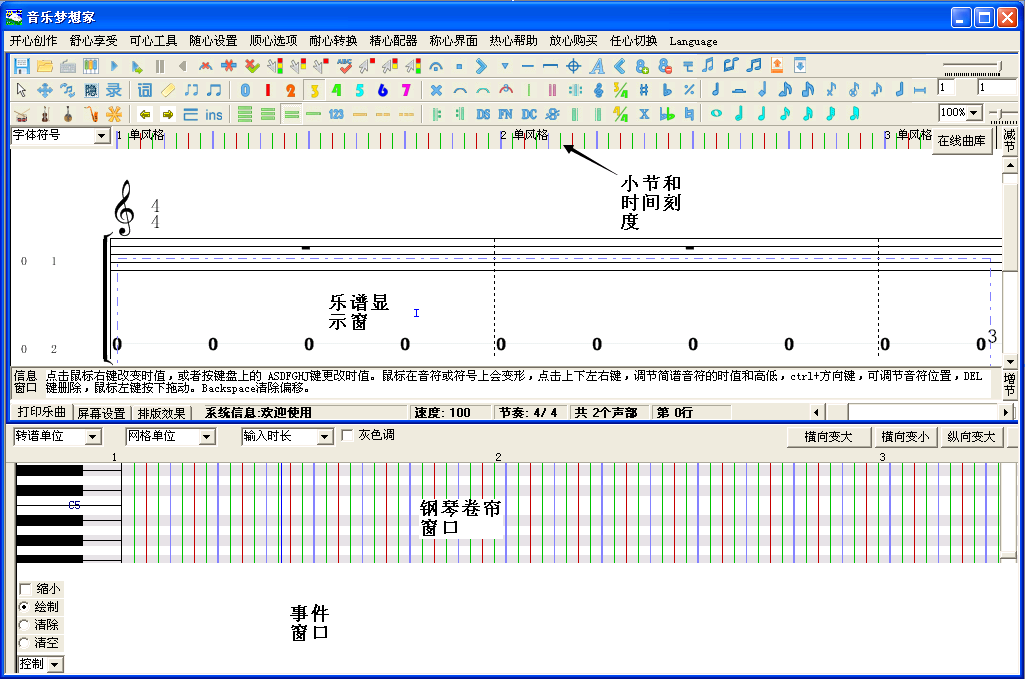Switch to the 屏幕设置 tab
This screenshot has width=1025, height=679.
tap(101, 413)
